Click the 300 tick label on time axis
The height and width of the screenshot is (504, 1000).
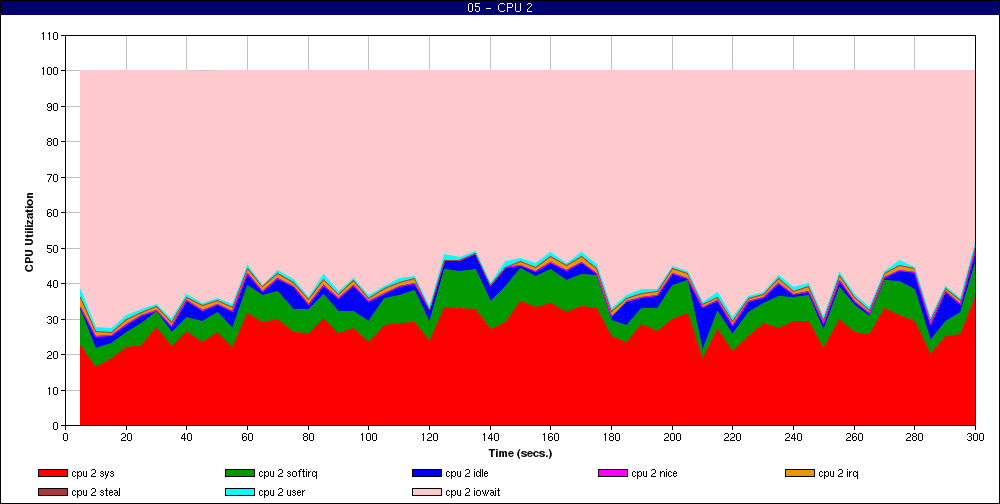click(x=975, y=437)
